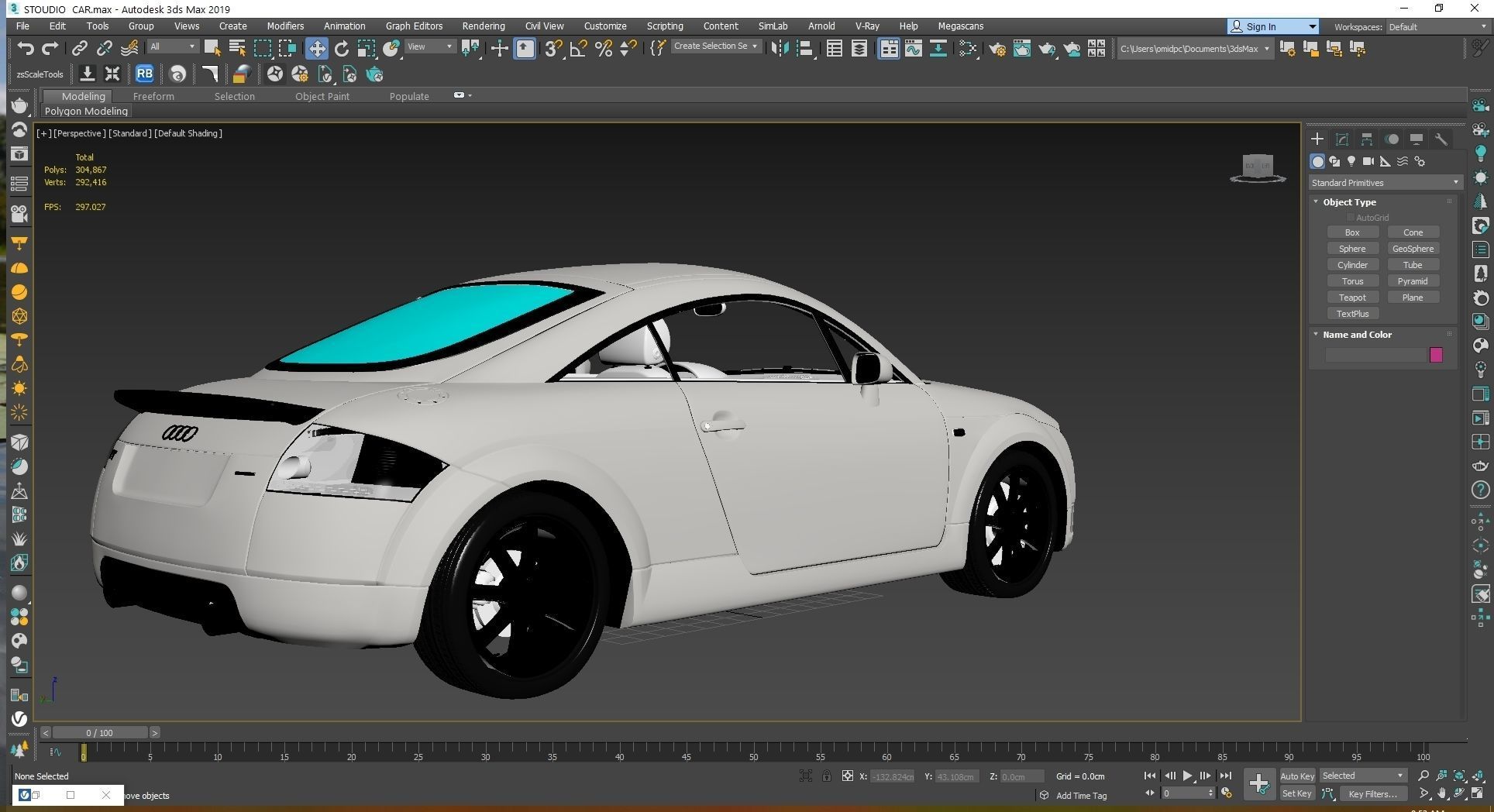Select the Shapes category icon

[x=1334, y=161]
